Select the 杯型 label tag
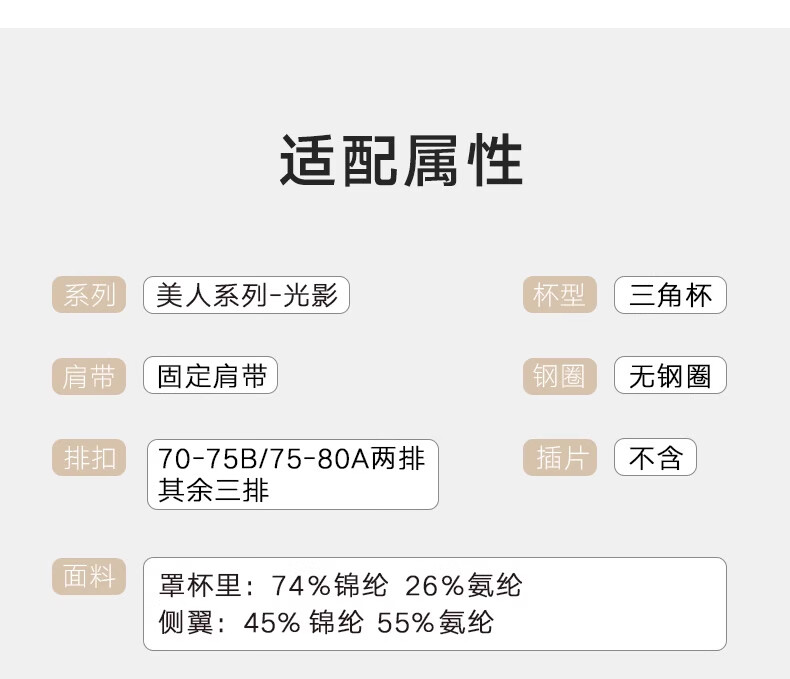 559,295
